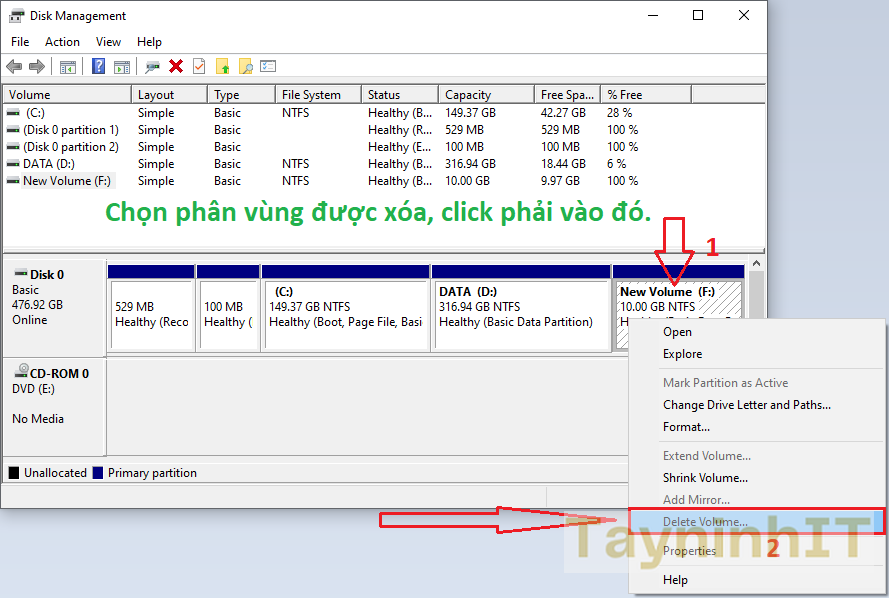Click the blue Help question mark icon
Viewport: 889px width, 598px height.
pos(98,67)
